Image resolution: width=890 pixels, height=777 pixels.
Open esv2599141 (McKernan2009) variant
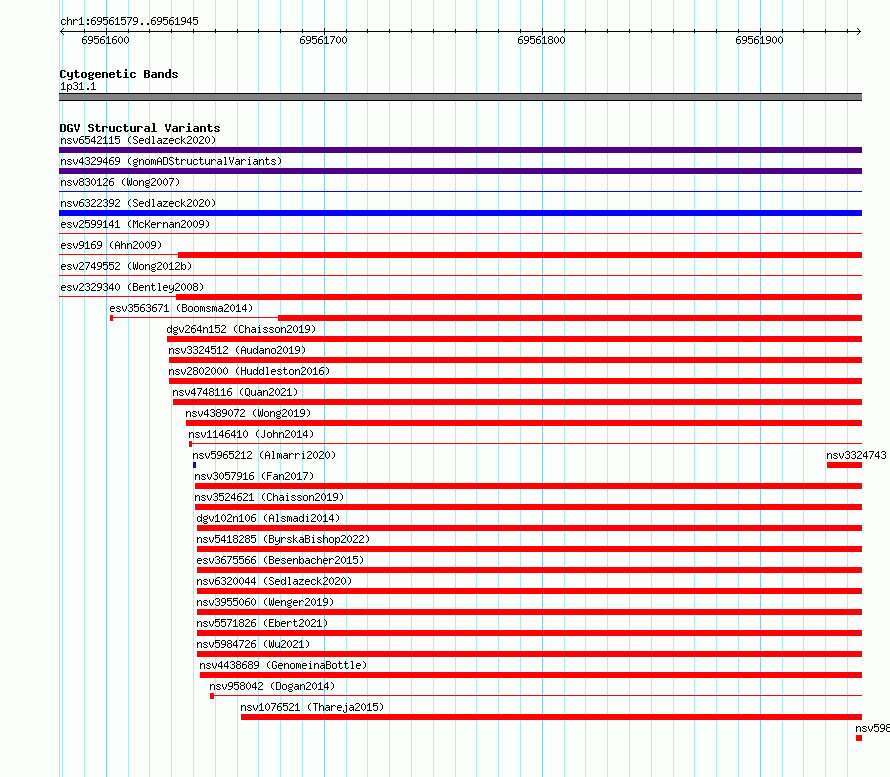coord(135,224)
